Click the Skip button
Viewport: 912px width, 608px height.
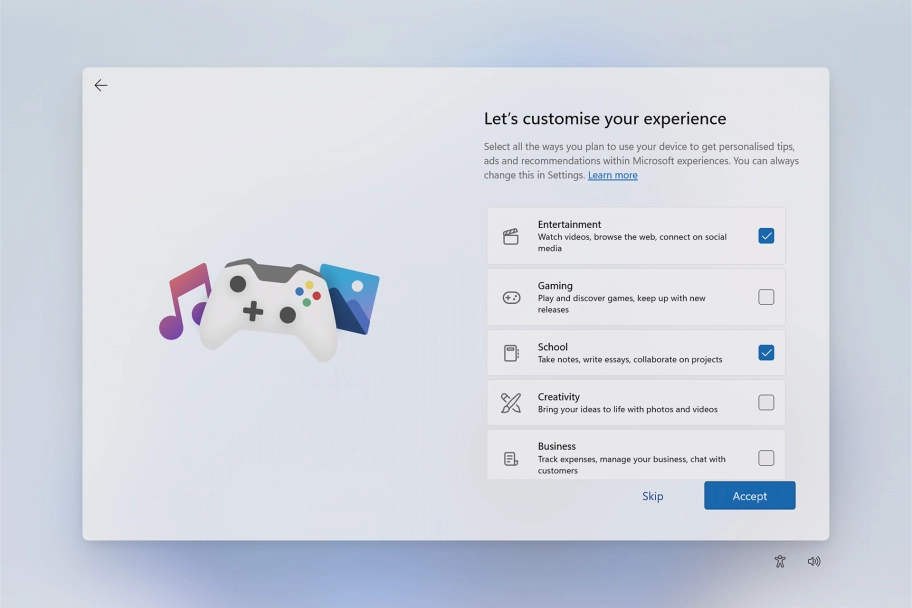pos(652,496)
